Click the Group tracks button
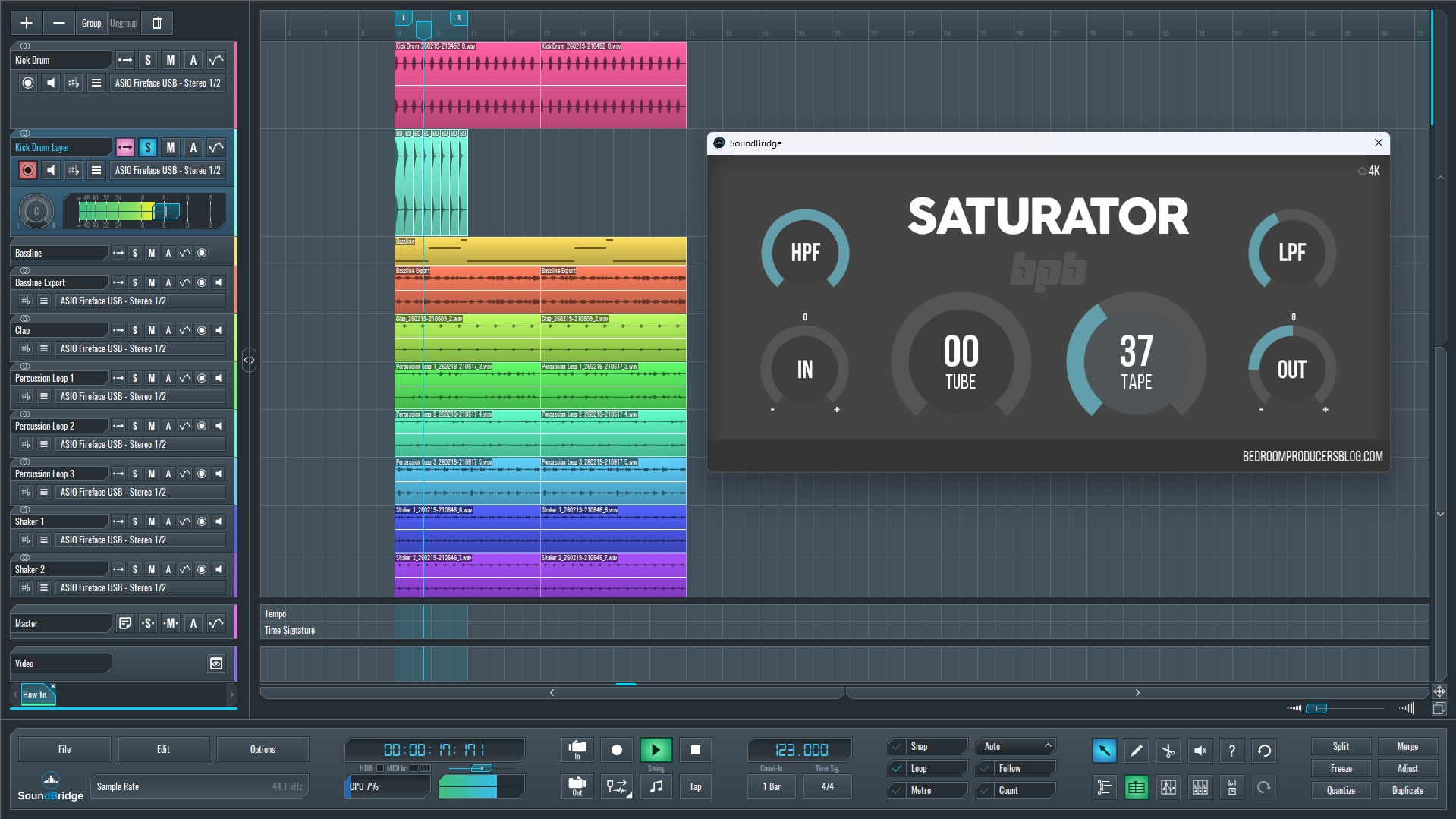The width and height of the screenshot is (1456, 819). coord(91,23)
